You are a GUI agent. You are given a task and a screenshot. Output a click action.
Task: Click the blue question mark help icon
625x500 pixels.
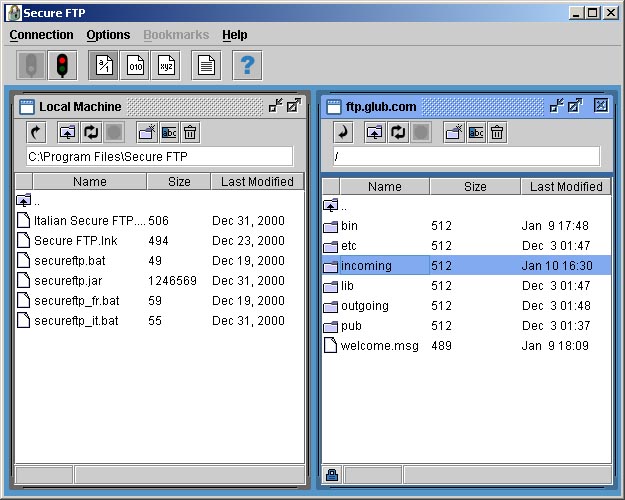[x=247, y=65]
